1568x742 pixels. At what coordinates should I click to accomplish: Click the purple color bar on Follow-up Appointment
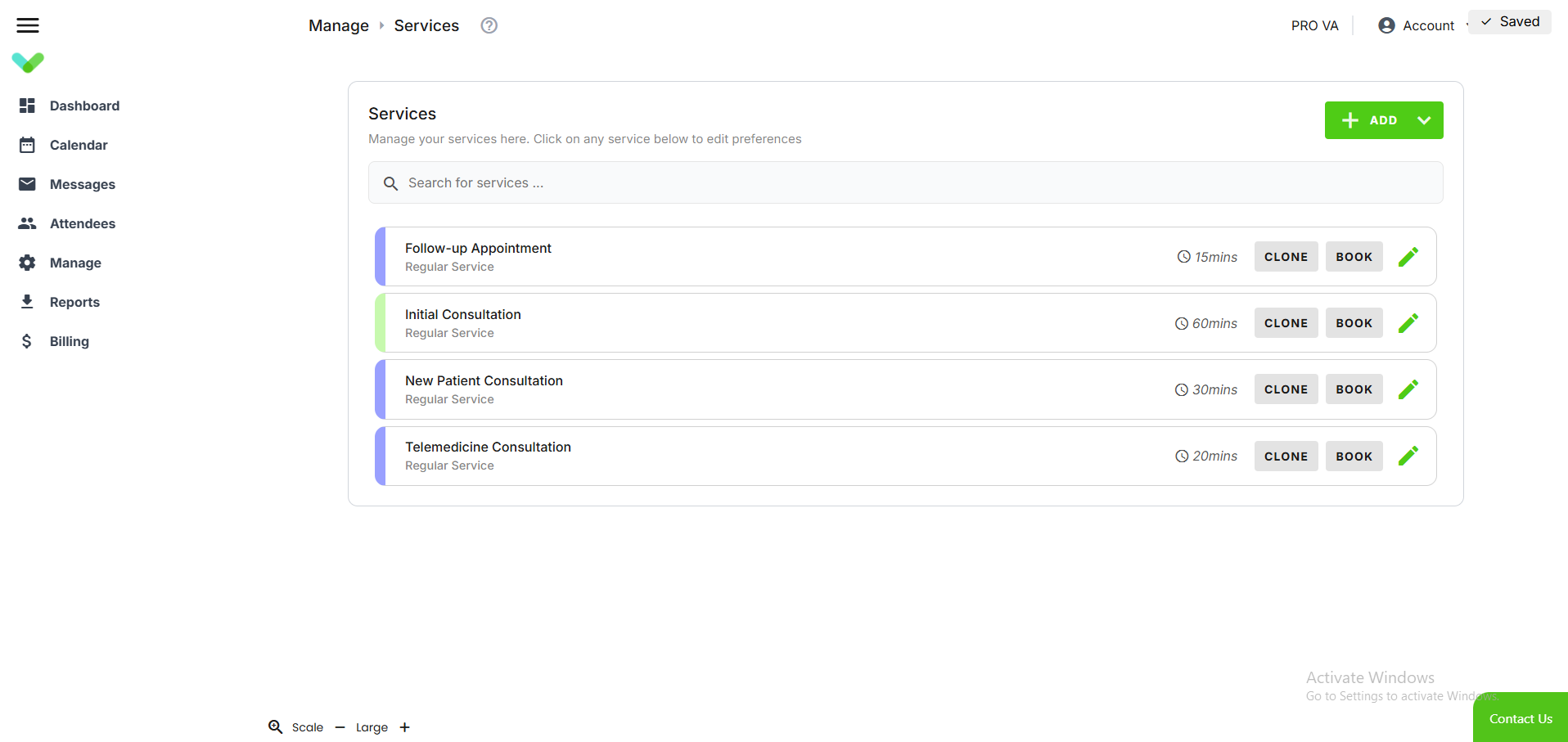[380, 257]
